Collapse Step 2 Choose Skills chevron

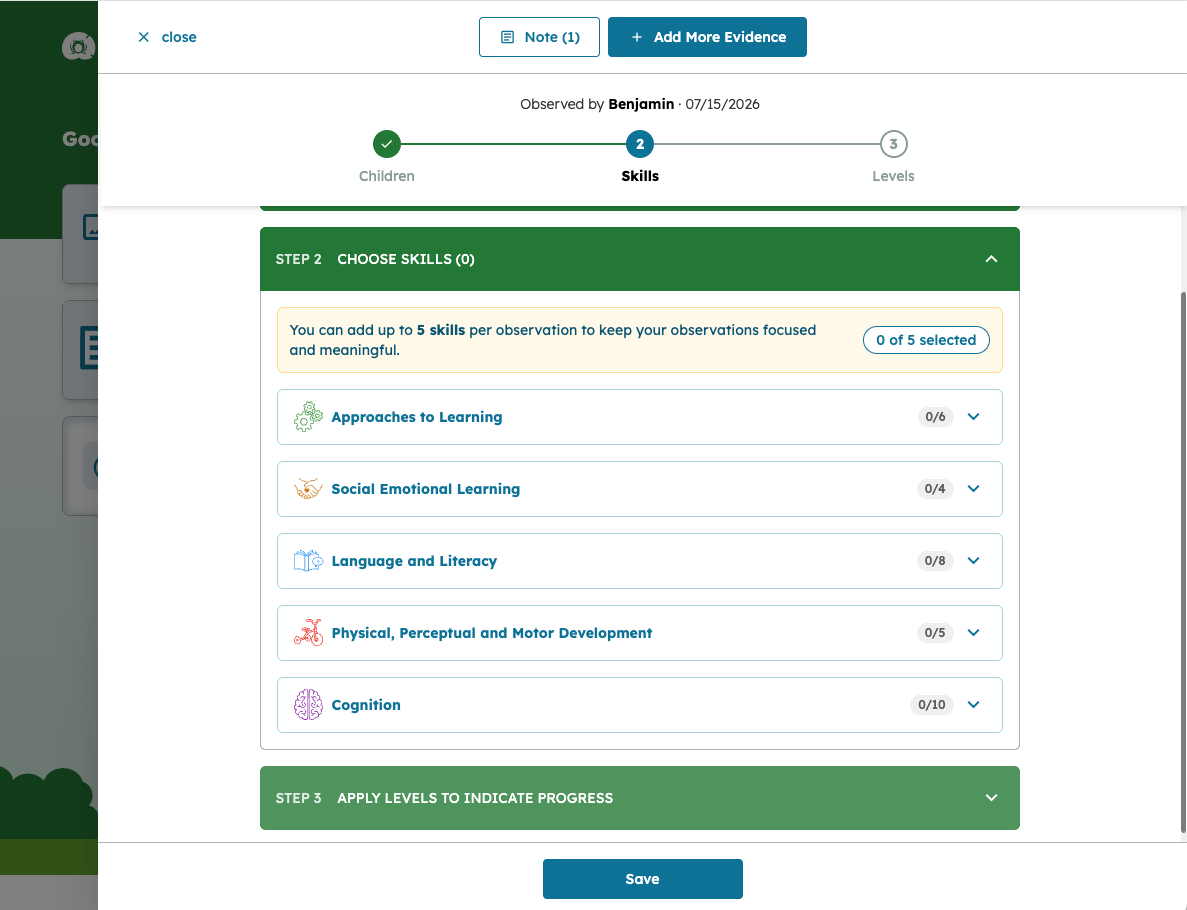991,259
